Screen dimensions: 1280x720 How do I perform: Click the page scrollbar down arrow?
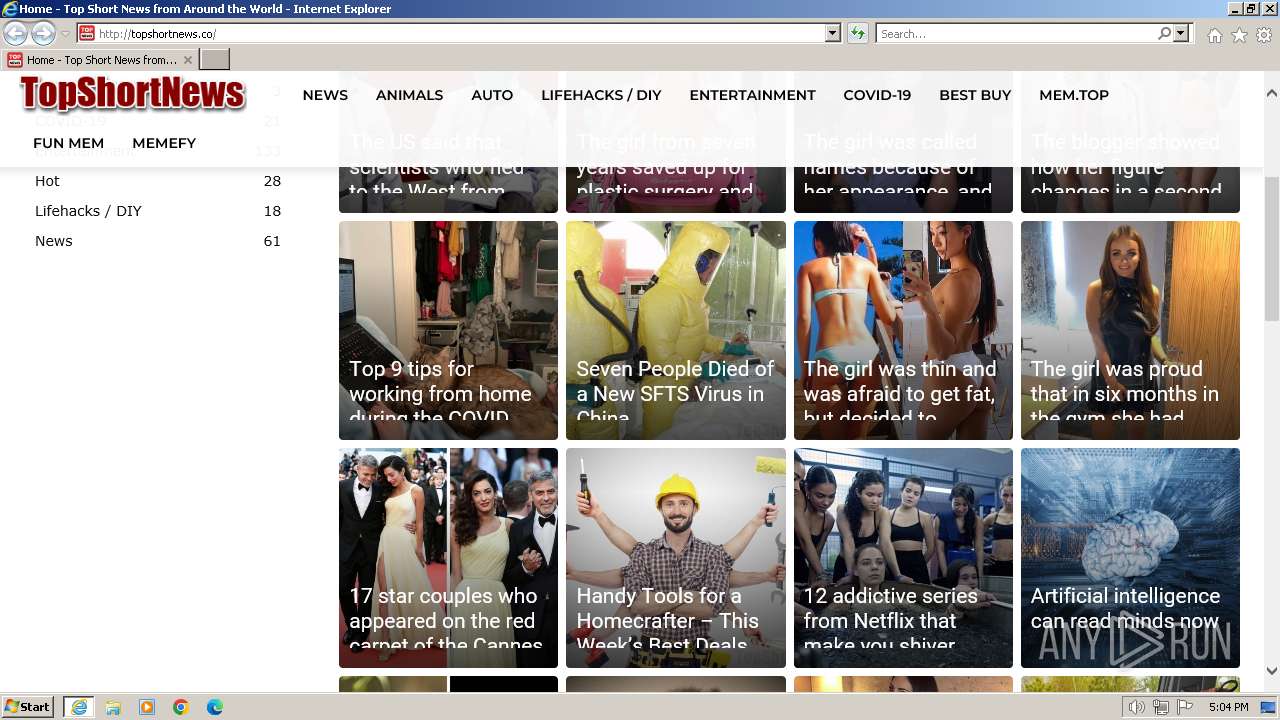click(x=1271, y=671)
